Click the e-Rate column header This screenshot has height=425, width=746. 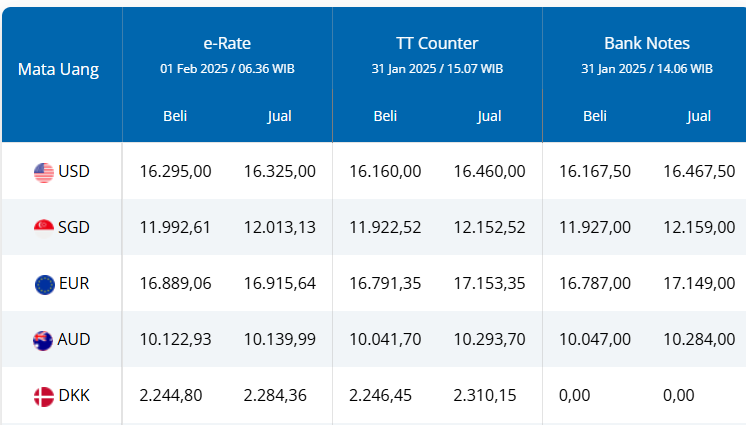click(227, 43)
